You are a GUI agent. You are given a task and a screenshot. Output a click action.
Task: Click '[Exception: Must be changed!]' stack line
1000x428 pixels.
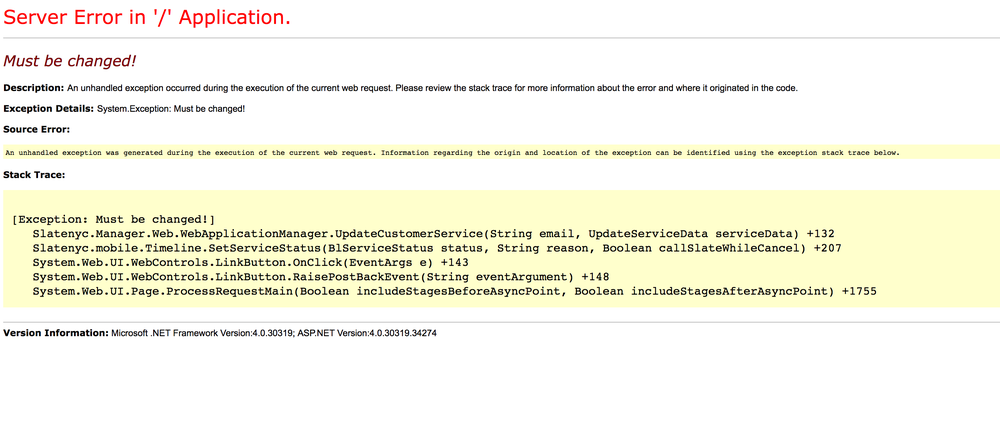pos(114,219)
